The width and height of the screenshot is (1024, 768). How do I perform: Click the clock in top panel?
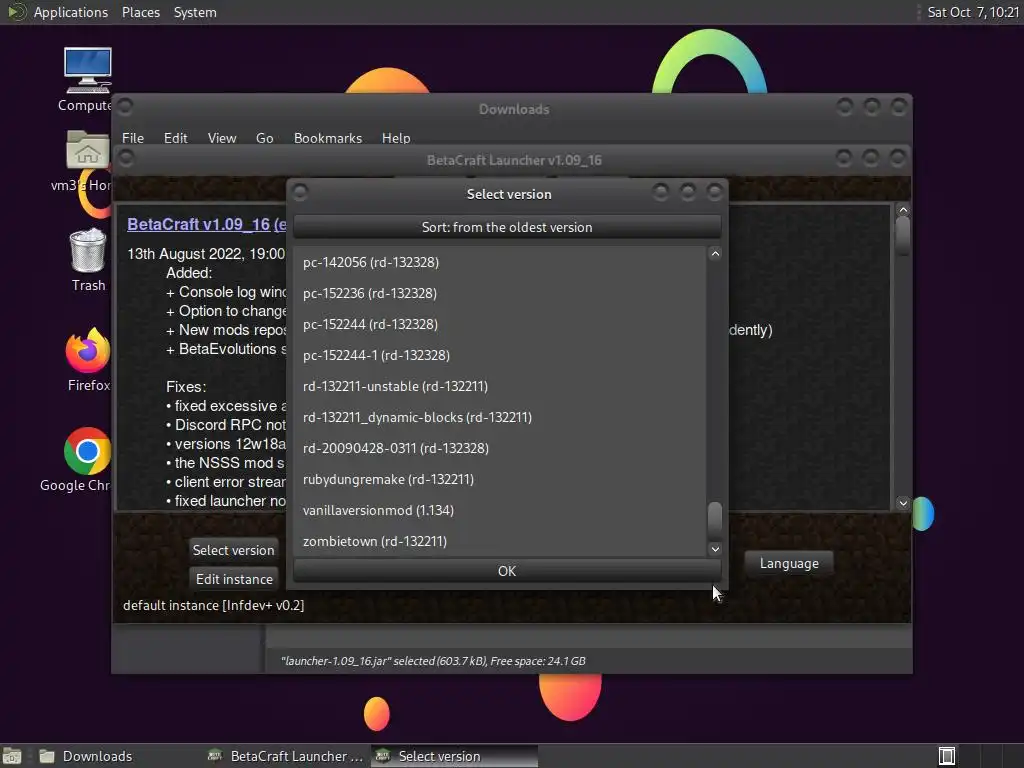point(973,12)
